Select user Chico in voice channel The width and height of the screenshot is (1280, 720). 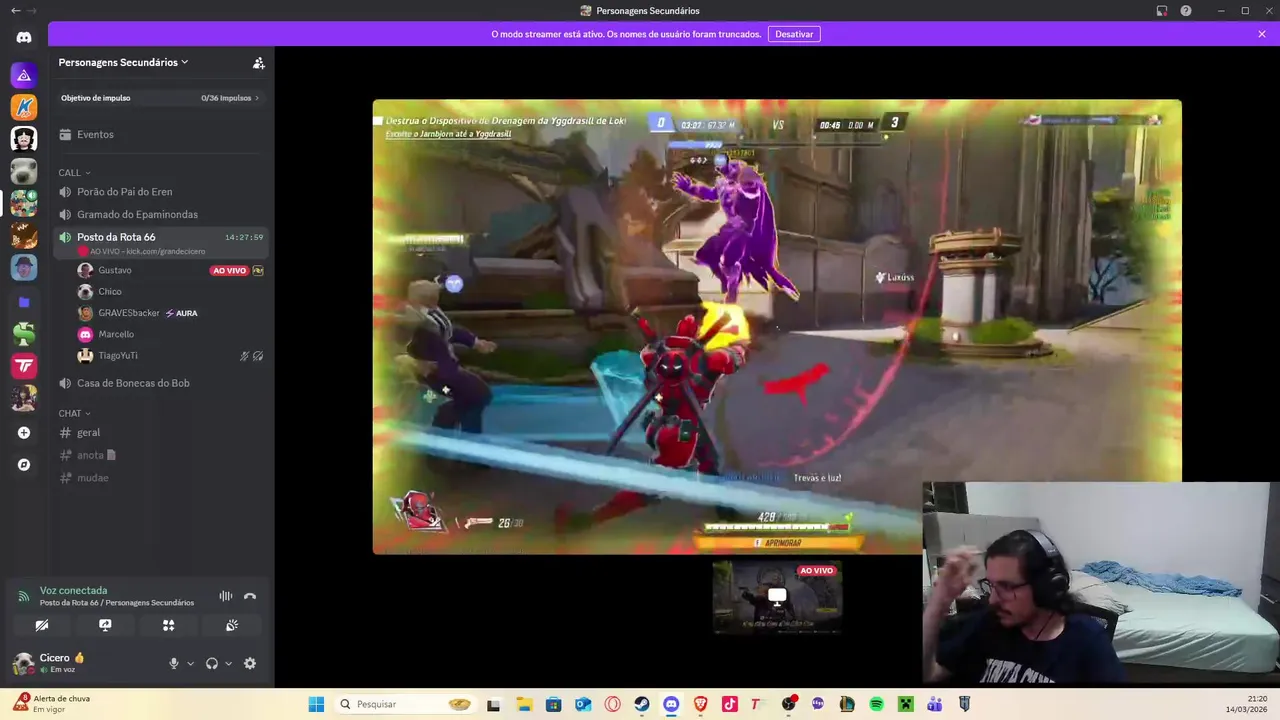109,292
